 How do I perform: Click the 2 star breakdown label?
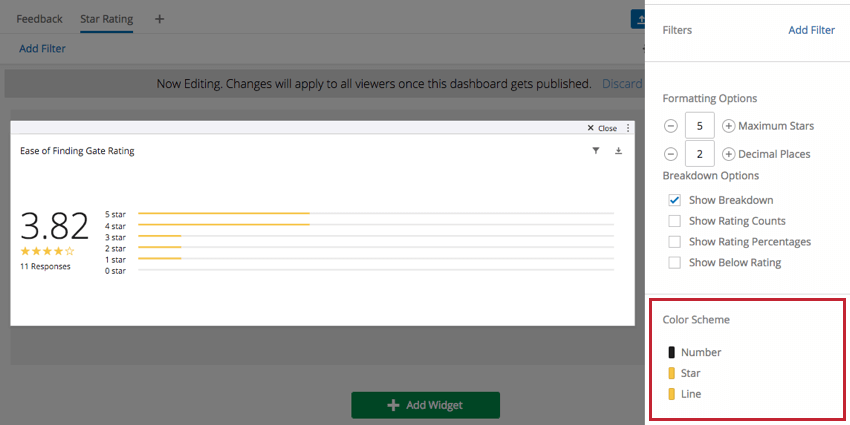(115, 248)
